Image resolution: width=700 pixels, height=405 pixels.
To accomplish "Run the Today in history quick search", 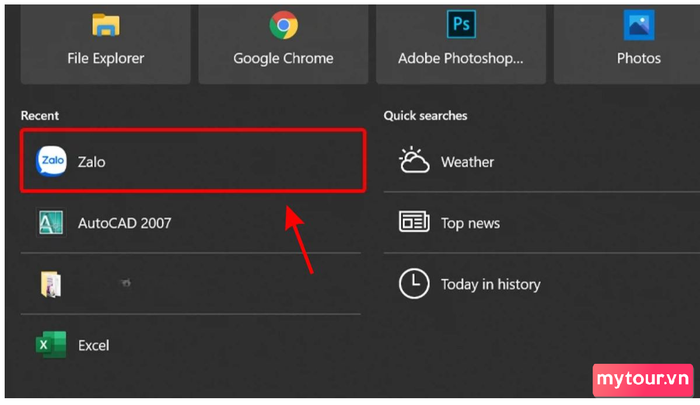I will (542, 284).
